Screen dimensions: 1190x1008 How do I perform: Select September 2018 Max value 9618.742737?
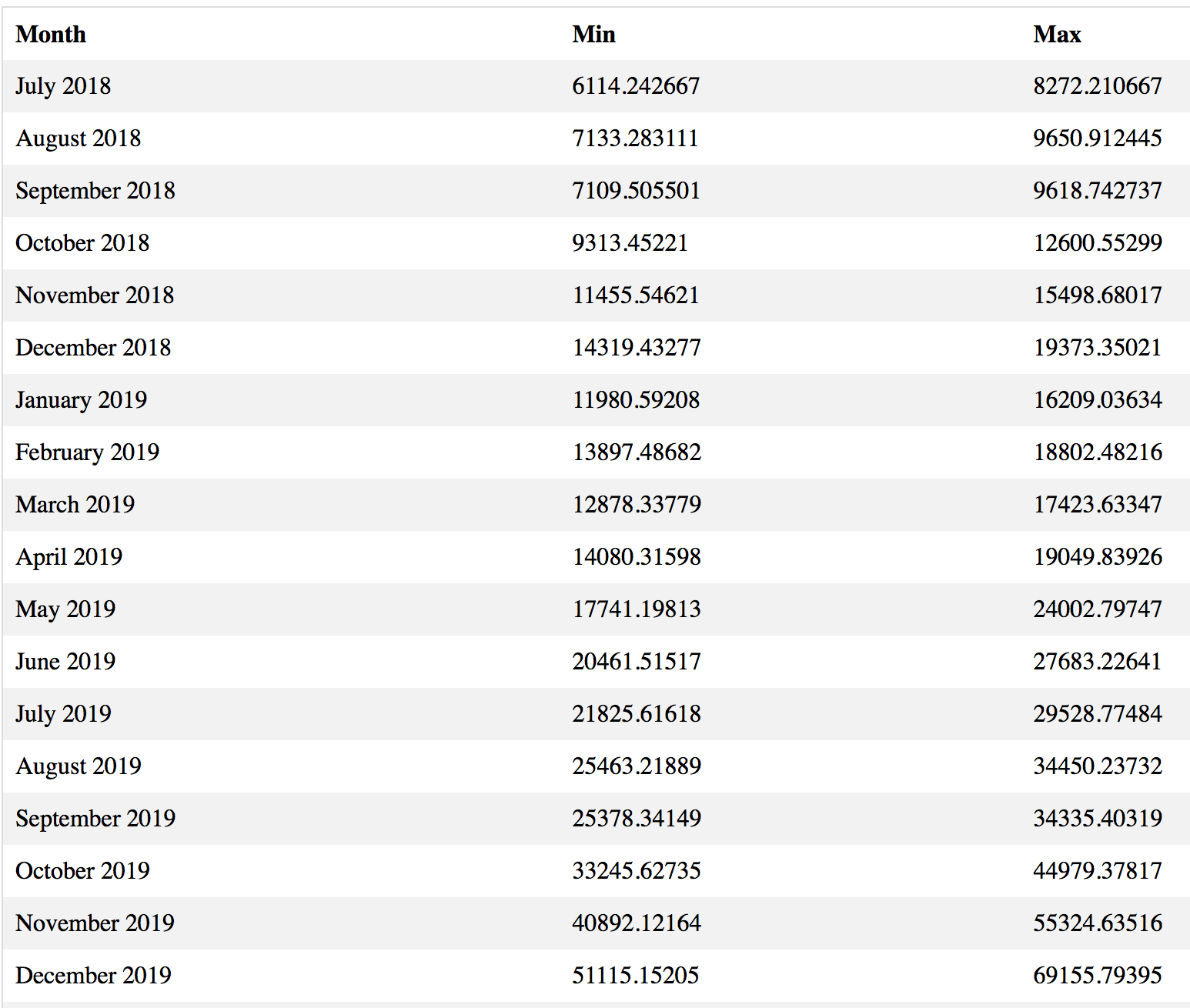coord(1098,191)
